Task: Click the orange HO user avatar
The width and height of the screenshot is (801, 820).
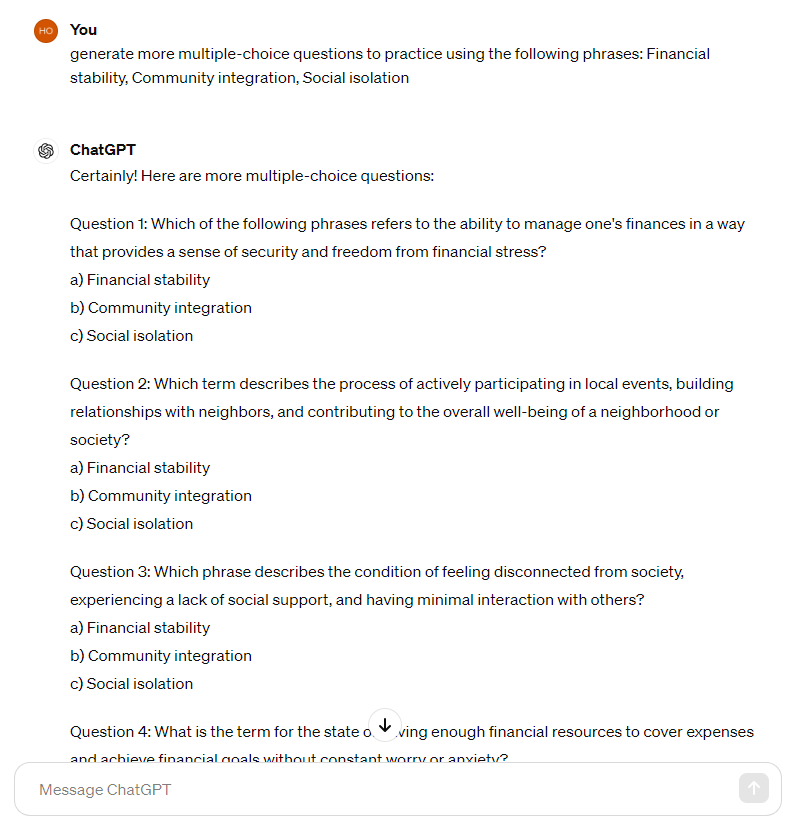Action: pos(45,31)
